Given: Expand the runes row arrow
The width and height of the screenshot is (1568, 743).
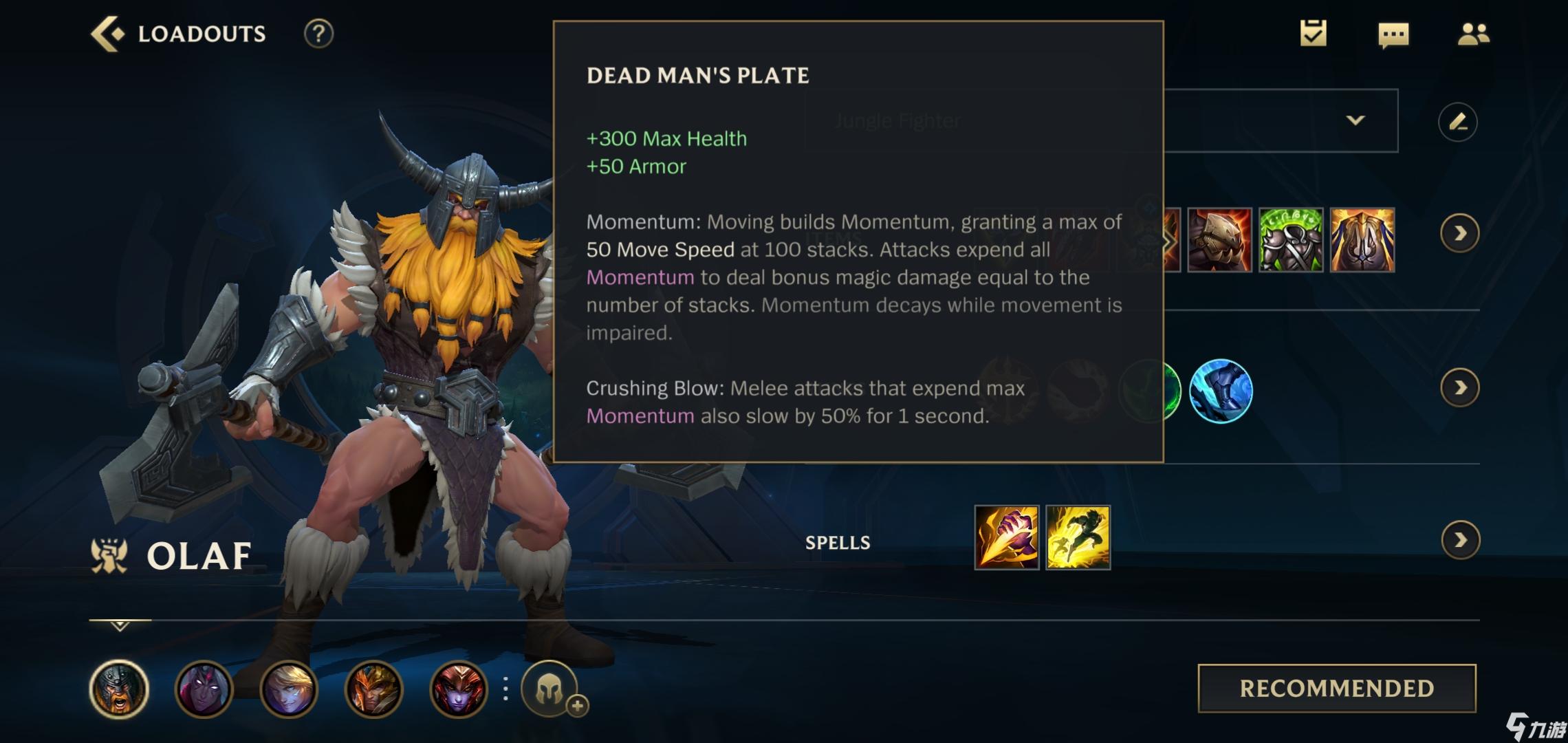Looking at the screenshot, I should [1459, 388].
